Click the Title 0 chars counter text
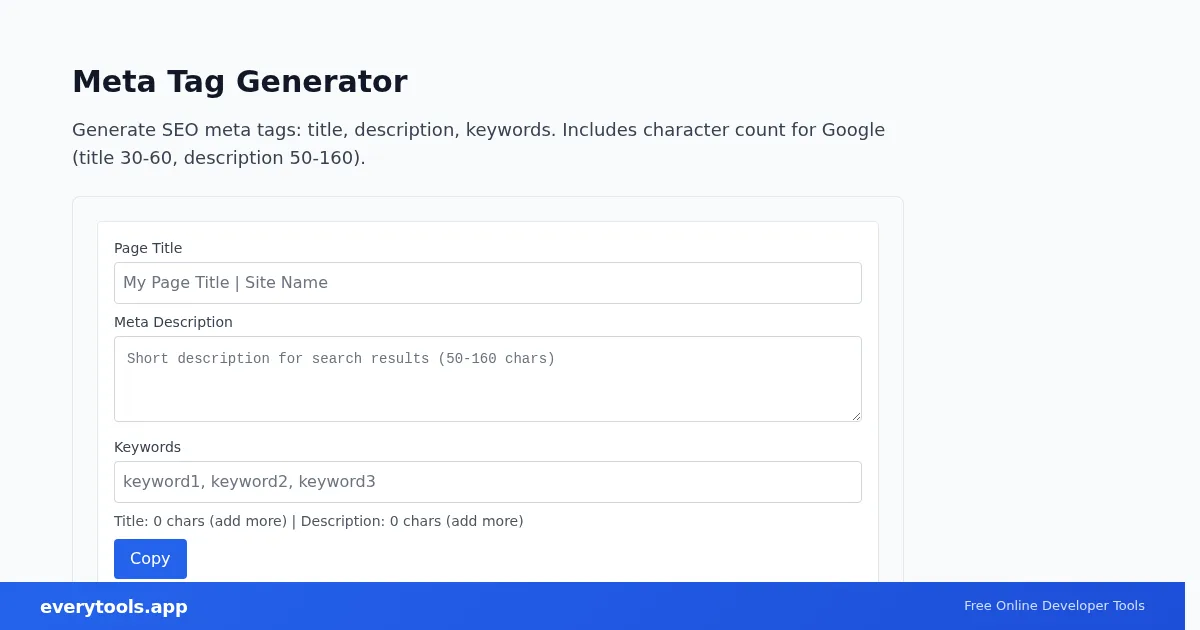This screenshot has height=630, width=1200. point(200,521)
